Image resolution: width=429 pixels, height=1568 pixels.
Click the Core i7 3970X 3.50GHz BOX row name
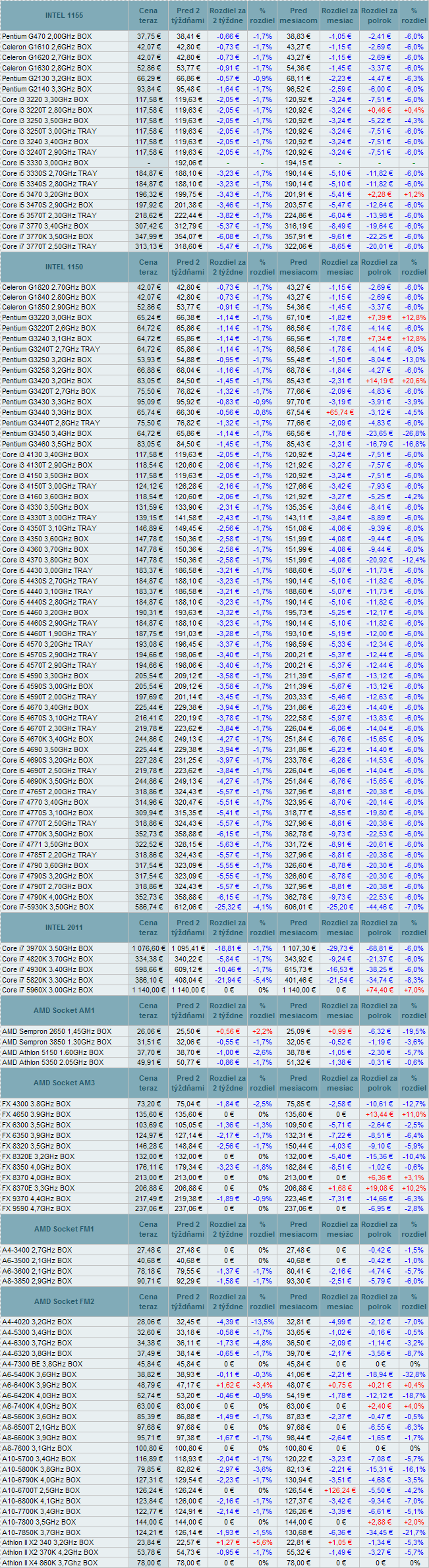48,948
